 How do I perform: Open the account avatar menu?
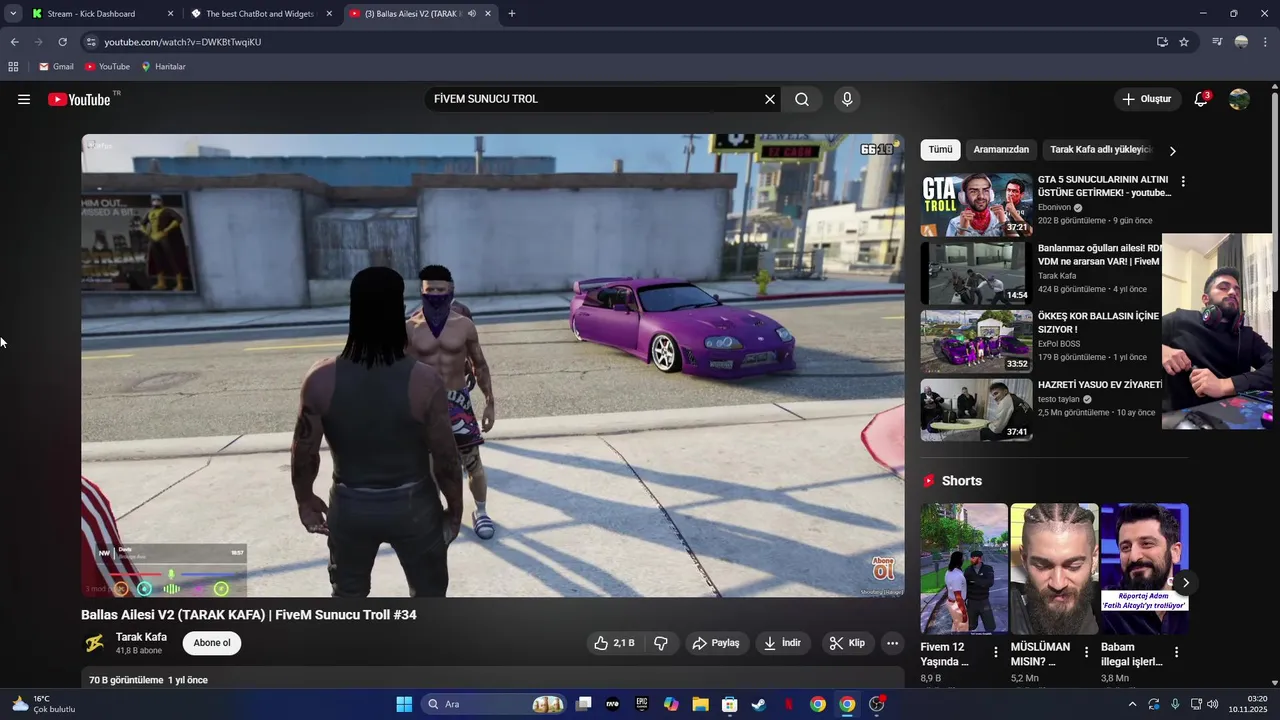coord(1239,99)
